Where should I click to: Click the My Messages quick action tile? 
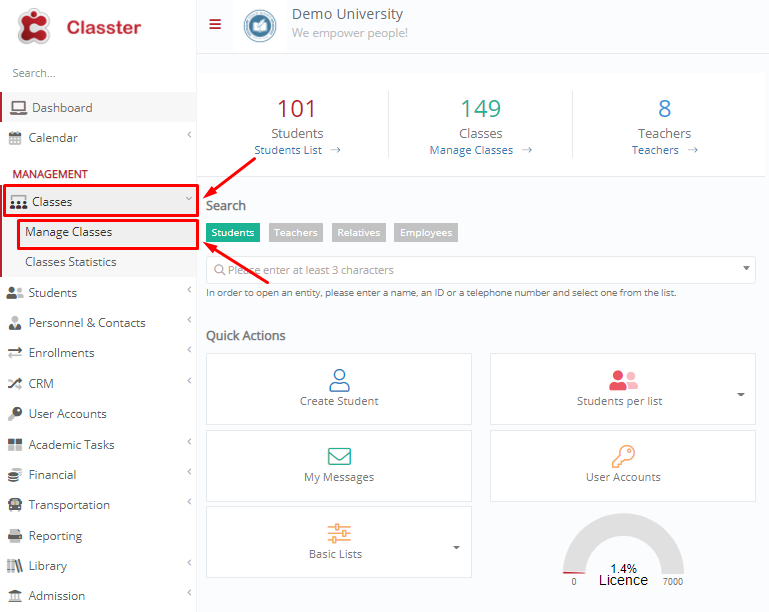(339, 466)
